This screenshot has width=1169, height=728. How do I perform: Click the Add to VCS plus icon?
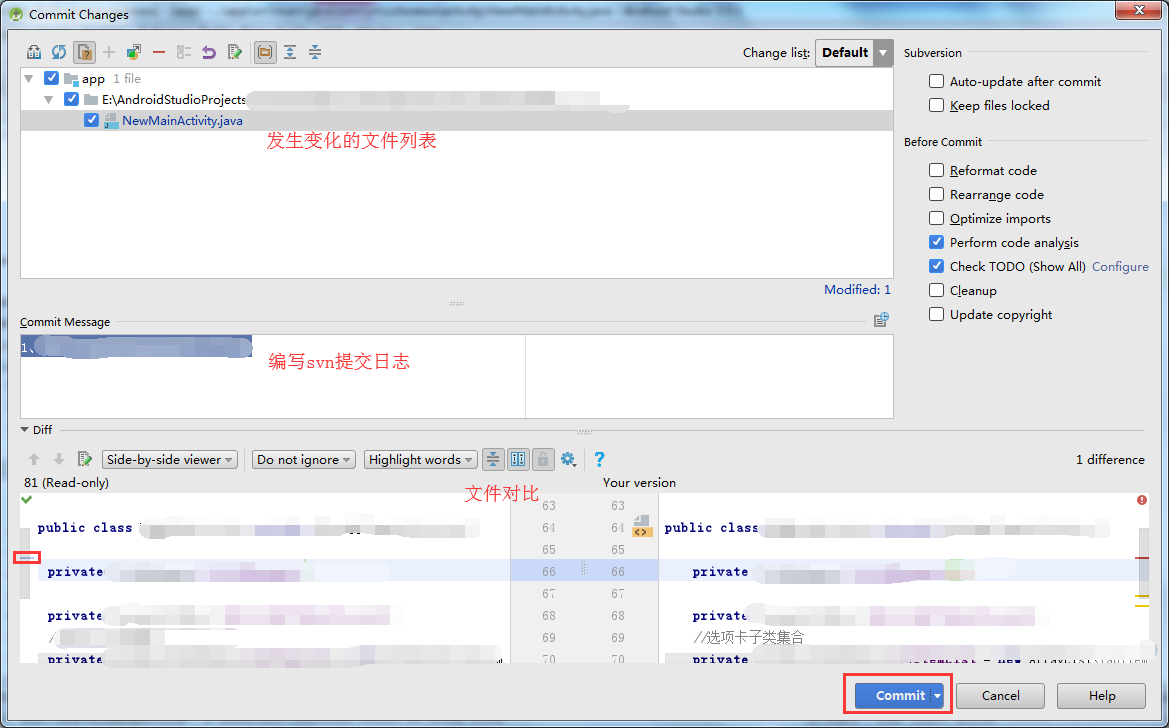(109, 52)
